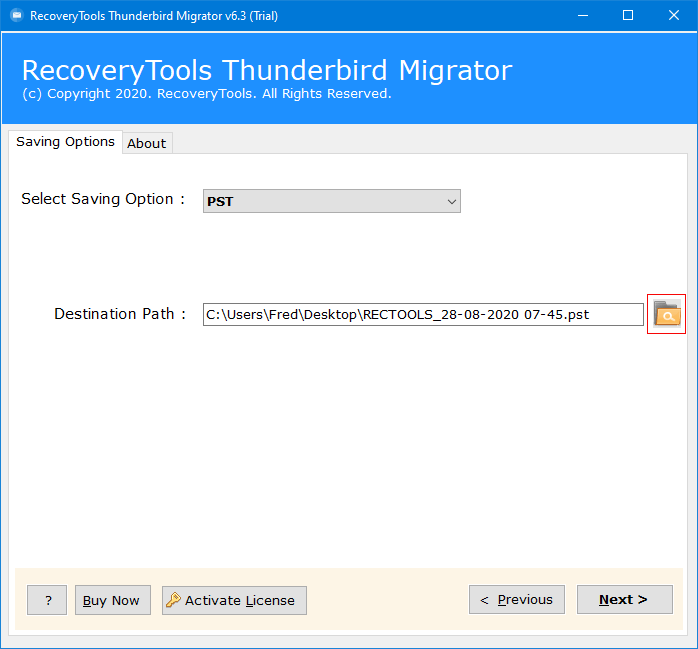Open the Activate License dialog
This screenshot has width=698, height=649.
[x=234, y=600]
